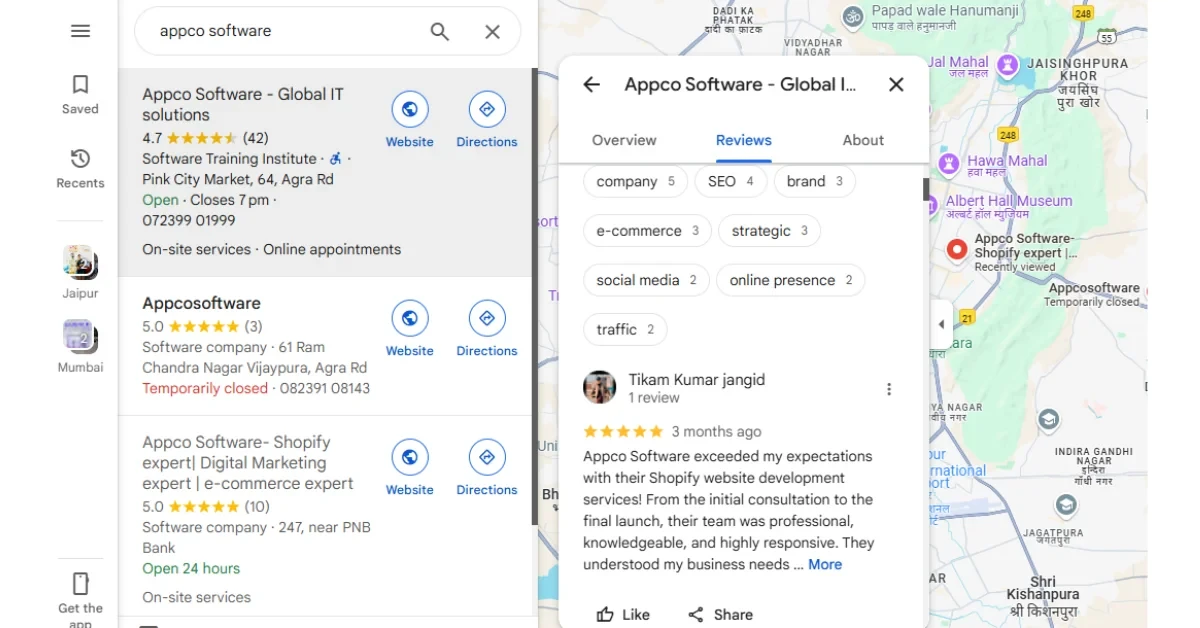Click the Get the app phone icon
Screen dimensions: 1200x628
(81, 584)
